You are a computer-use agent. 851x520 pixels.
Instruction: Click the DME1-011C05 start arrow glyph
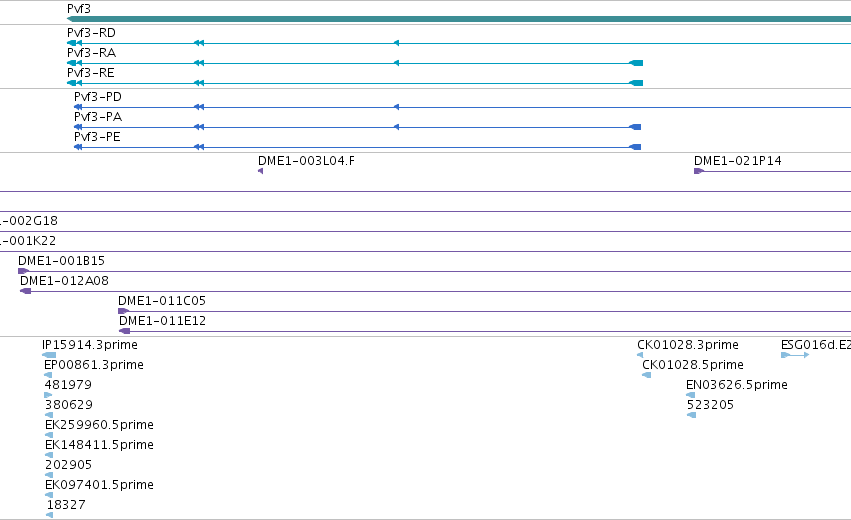[123, 311]
